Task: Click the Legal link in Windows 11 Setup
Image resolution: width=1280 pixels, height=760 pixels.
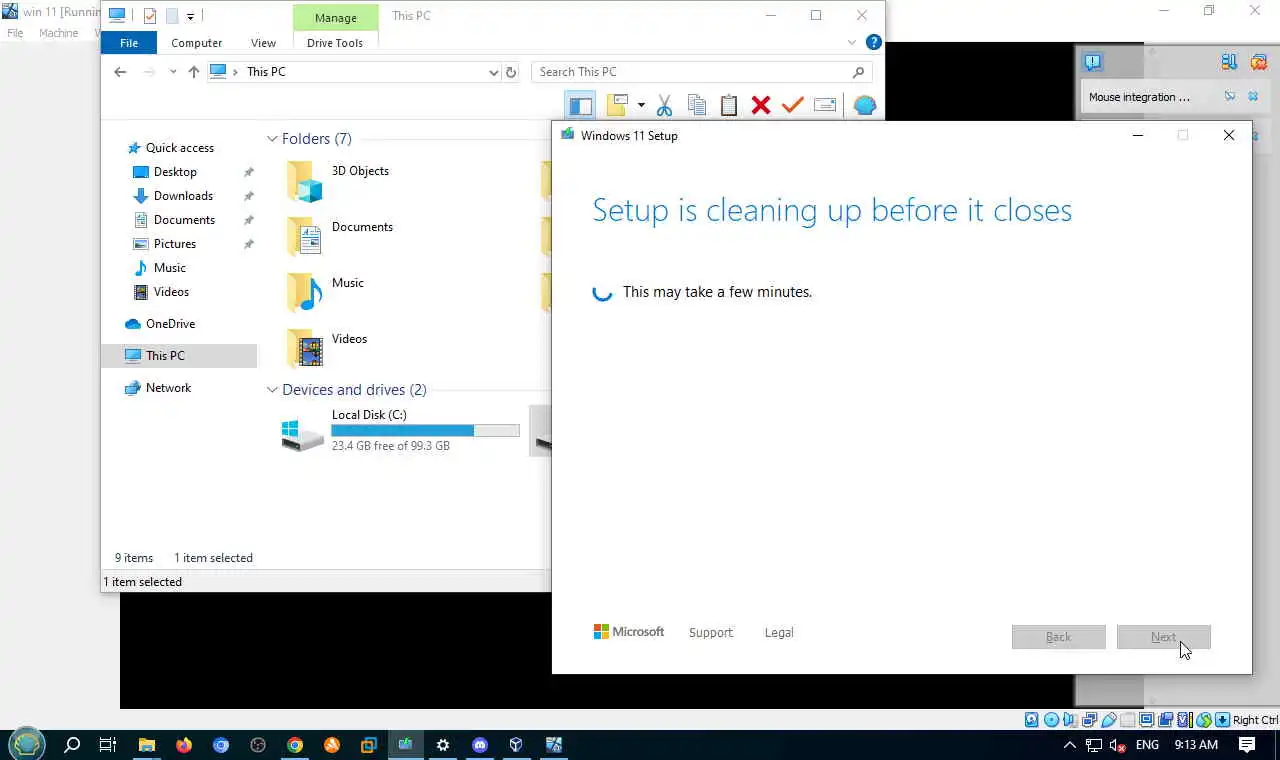Action: click(779, 633)
